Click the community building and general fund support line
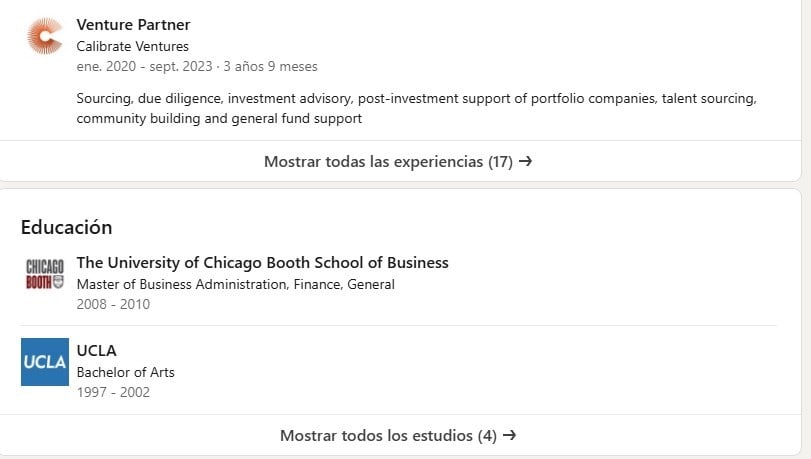Image resolution: width=811 pixels, height=459 pixels. point(219,119)
